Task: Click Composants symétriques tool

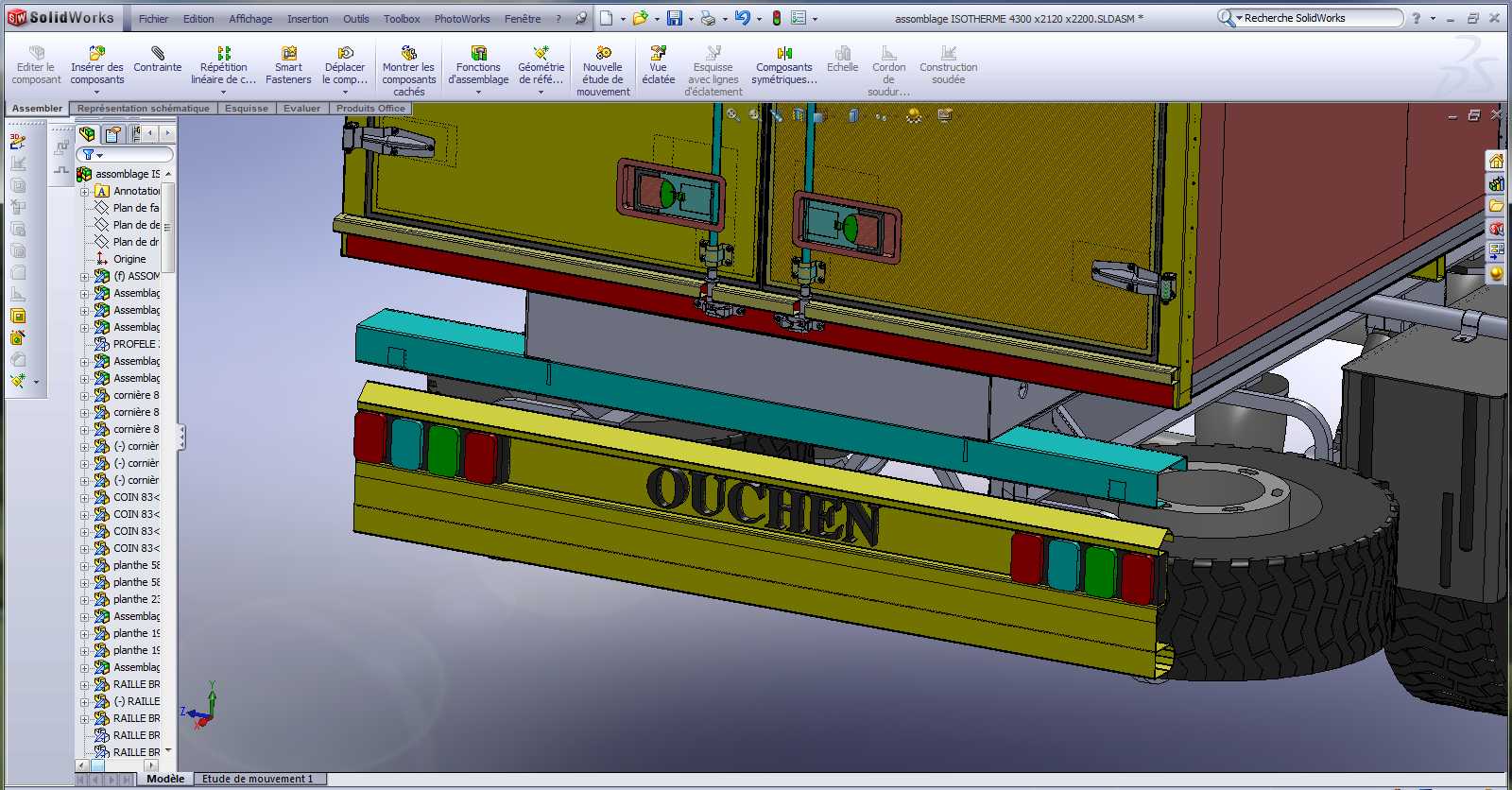Action: [x=784, y=65]
